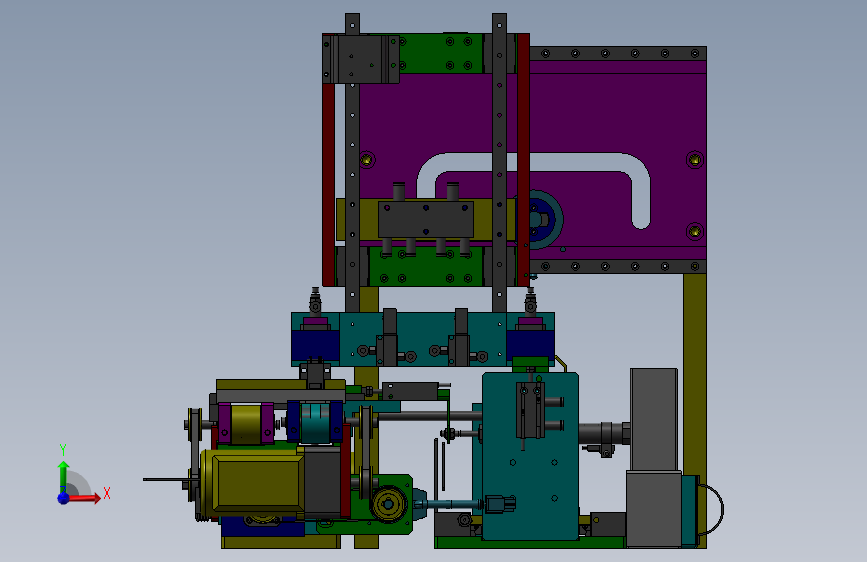Select the wide teal horizontal plate in middle
867x562 pixels.
[x=423, y=339]
